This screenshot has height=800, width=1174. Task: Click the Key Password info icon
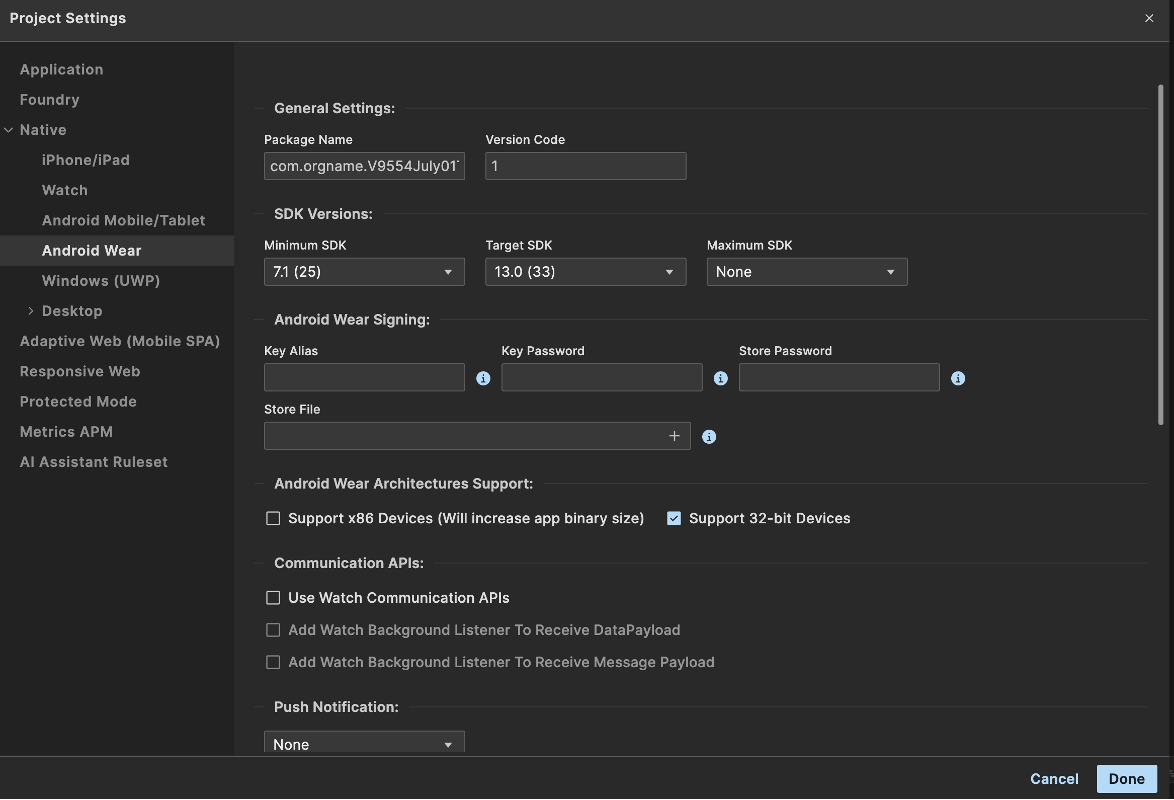[x=721, y=379]
